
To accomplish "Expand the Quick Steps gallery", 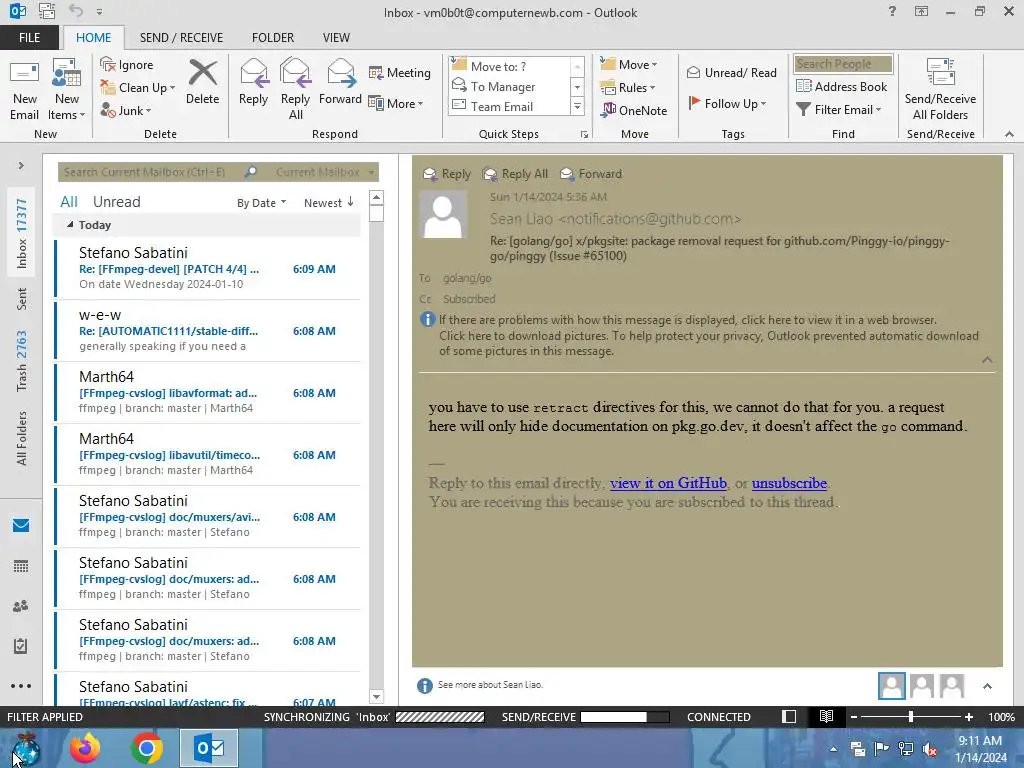I will pyautogui.click(x=577, y=106).
